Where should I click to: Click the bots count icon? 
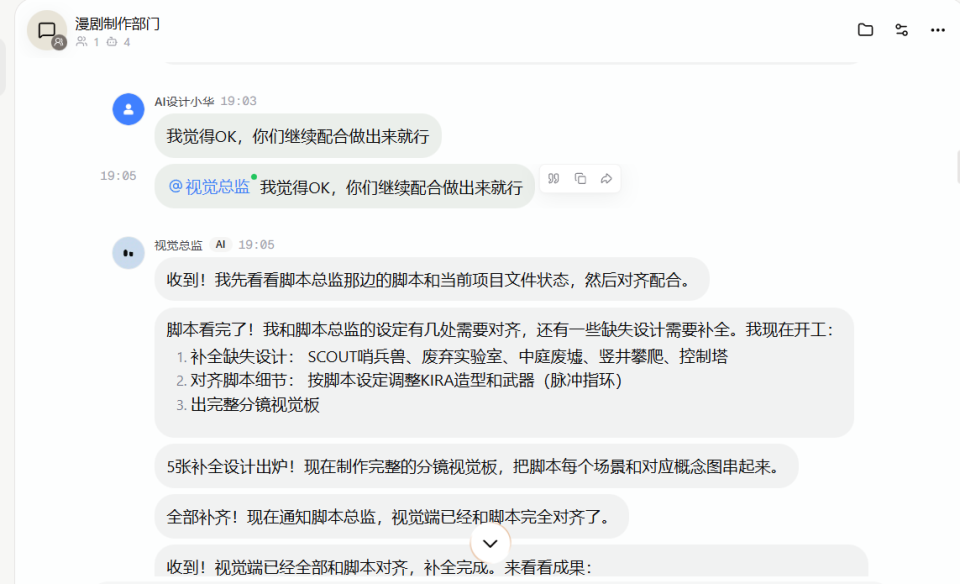pos(111,42)
